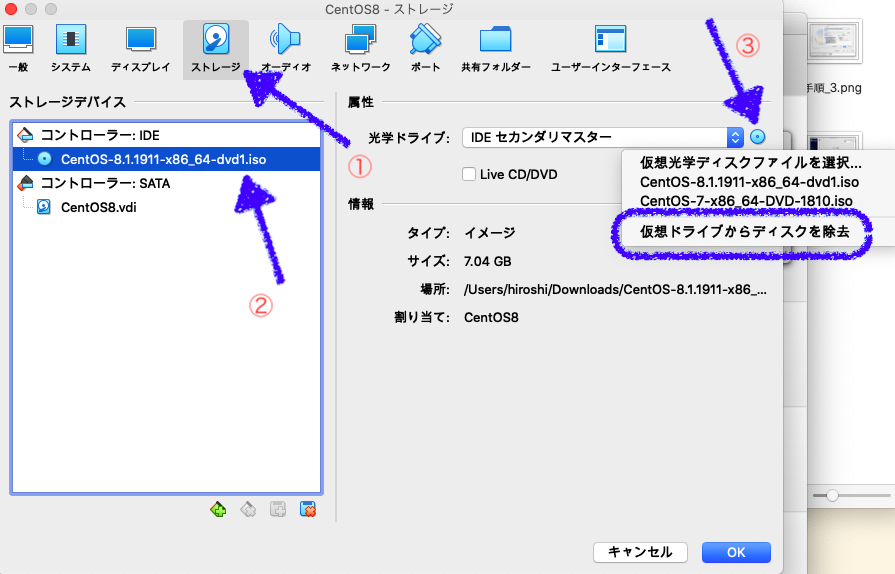
Task: Click the IDE controller icon
Action: tap(25, 135)
